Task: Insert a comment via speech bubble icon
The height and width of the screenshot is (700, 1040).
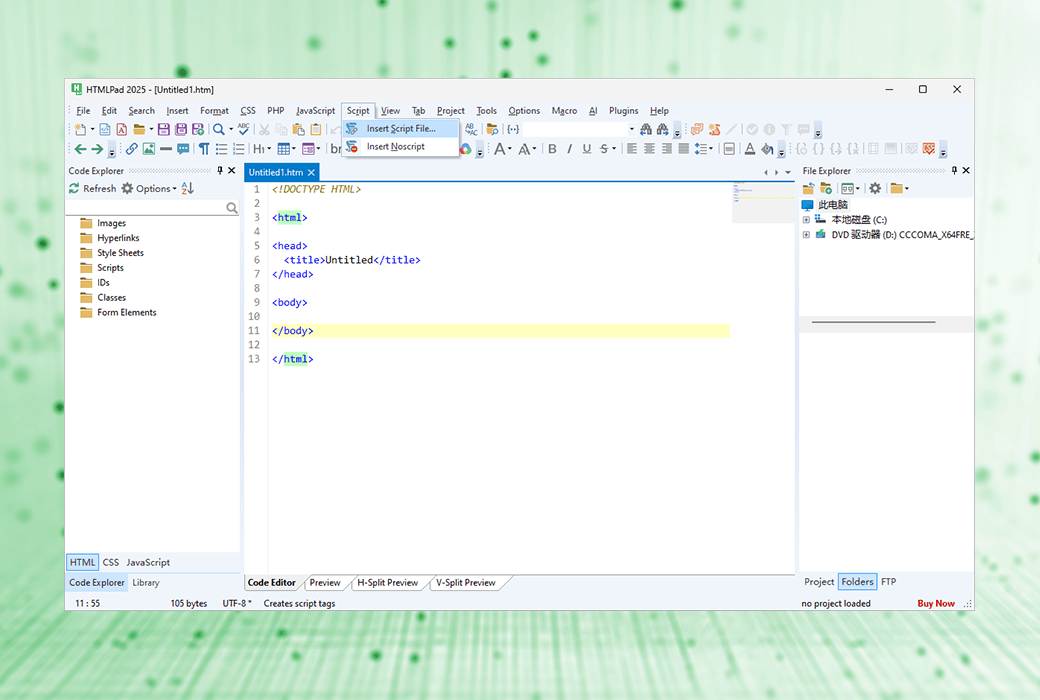Action: 183,149
